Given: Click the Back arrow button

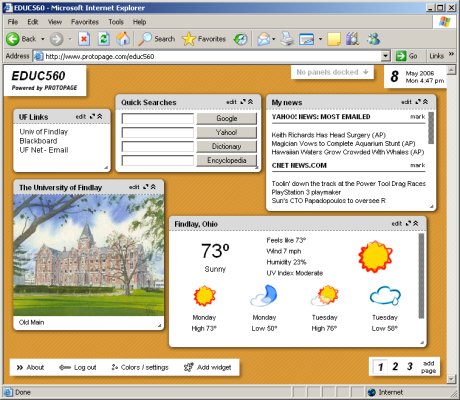Looking at the screenshot, I should click(13, 39).
